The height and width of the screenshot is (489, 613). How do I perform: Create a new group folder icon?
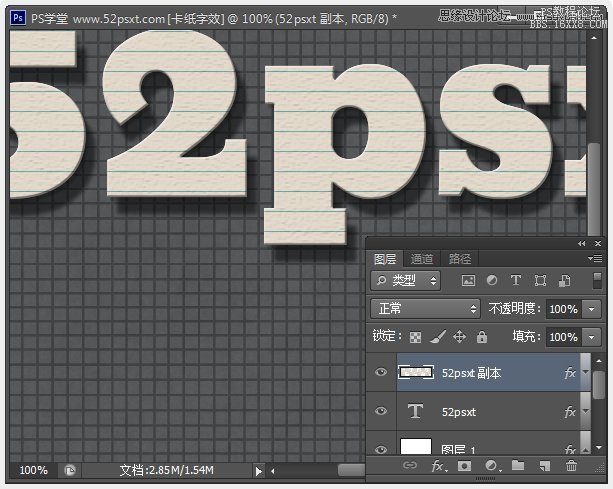(x=518, y=465)
